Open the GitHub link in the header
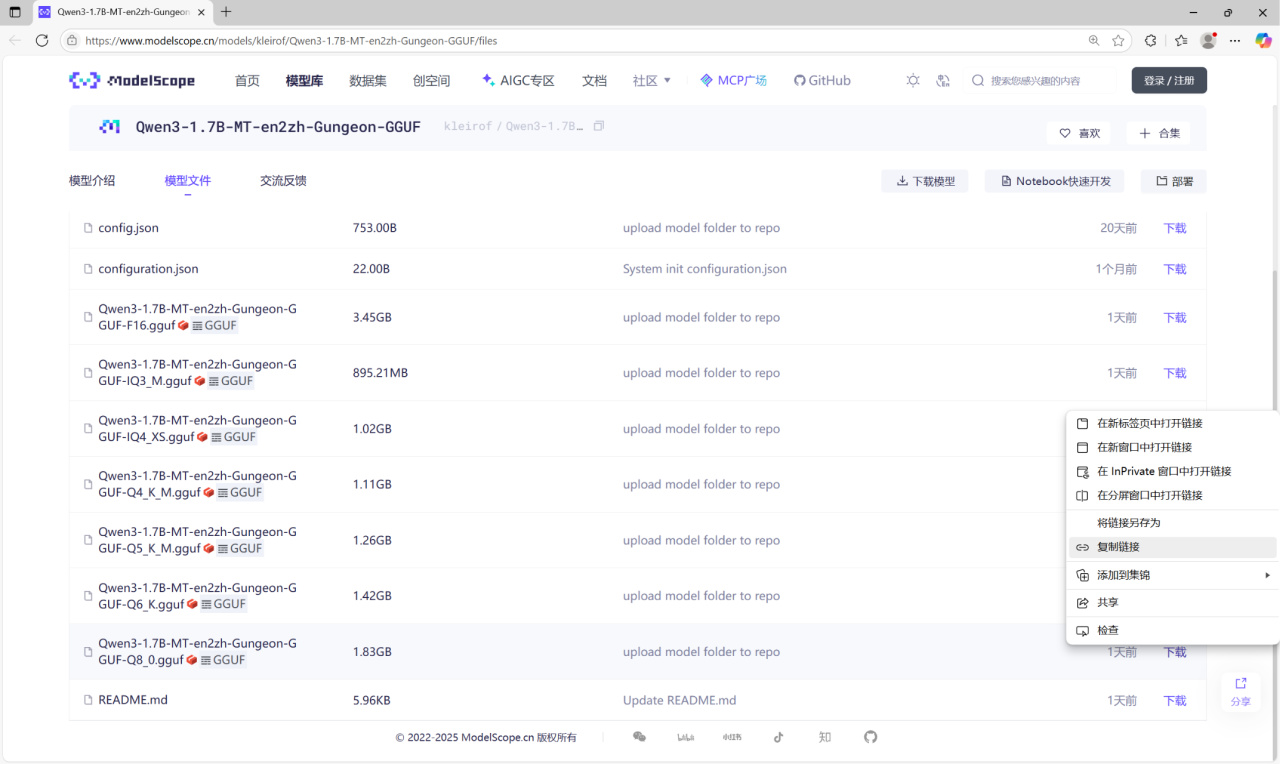 pos(822,81)
